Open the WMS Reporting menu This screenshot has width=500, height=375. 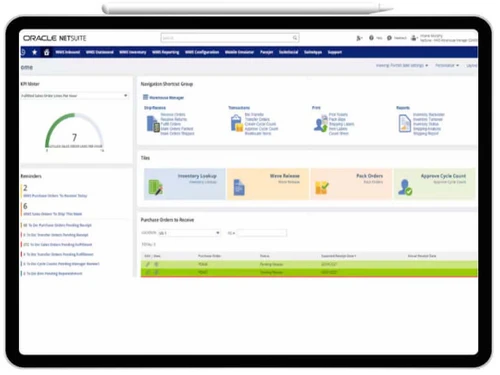166,52
